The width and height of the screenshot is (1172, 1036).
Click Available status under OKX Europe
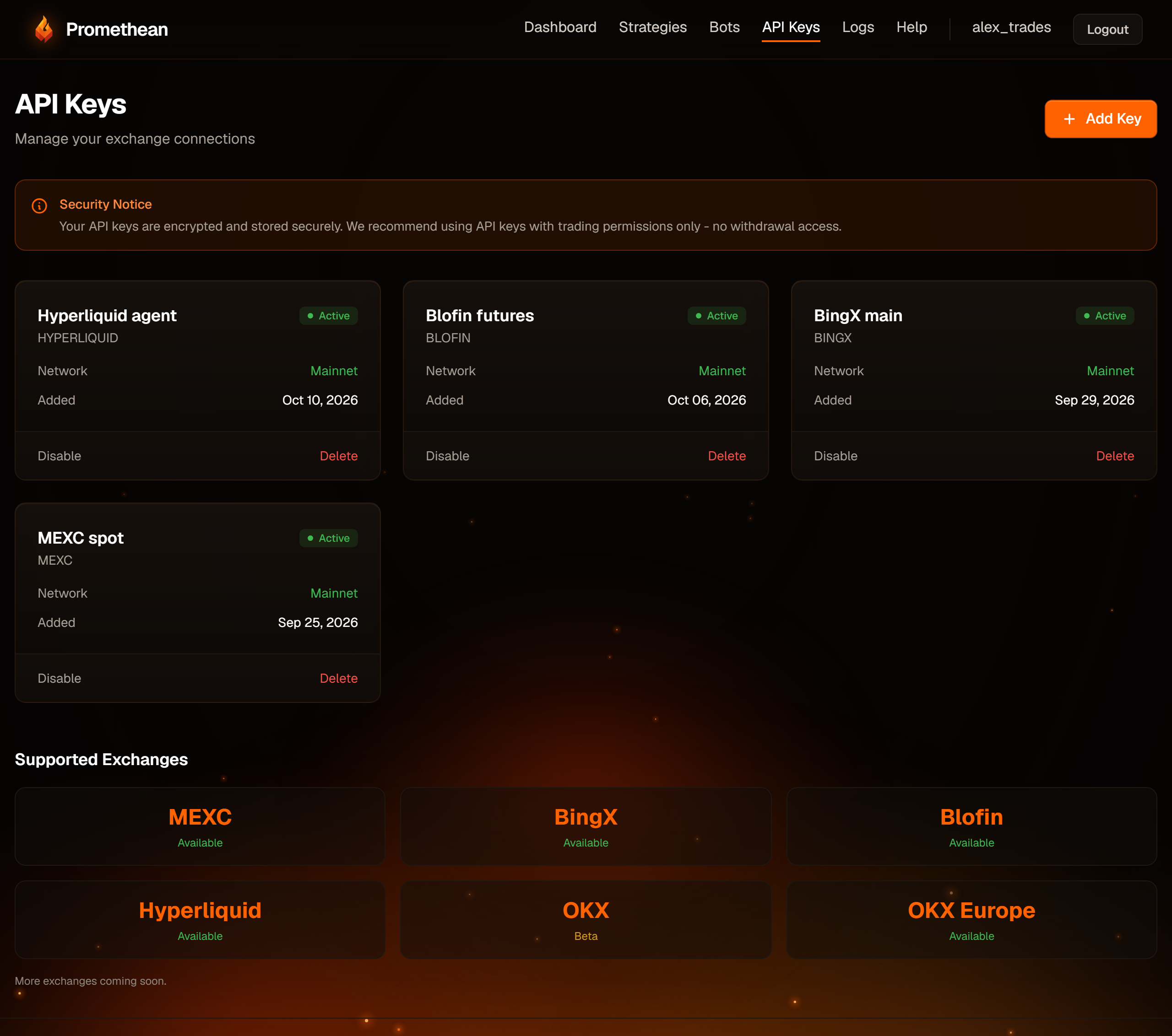[971, 936]
